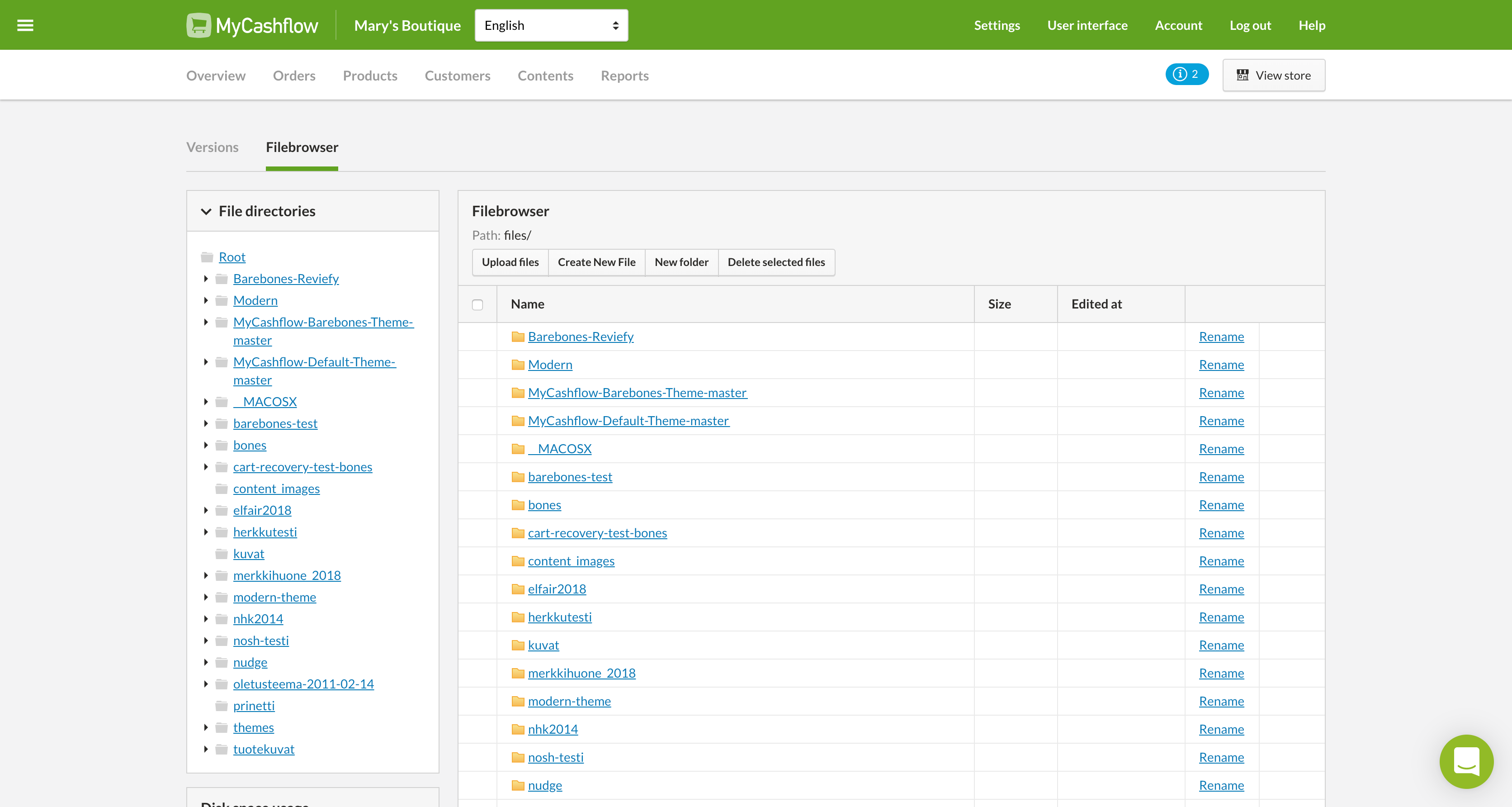Open the Orders menu
Screen dimensions: 1512x807
click(x=294, y=75)
